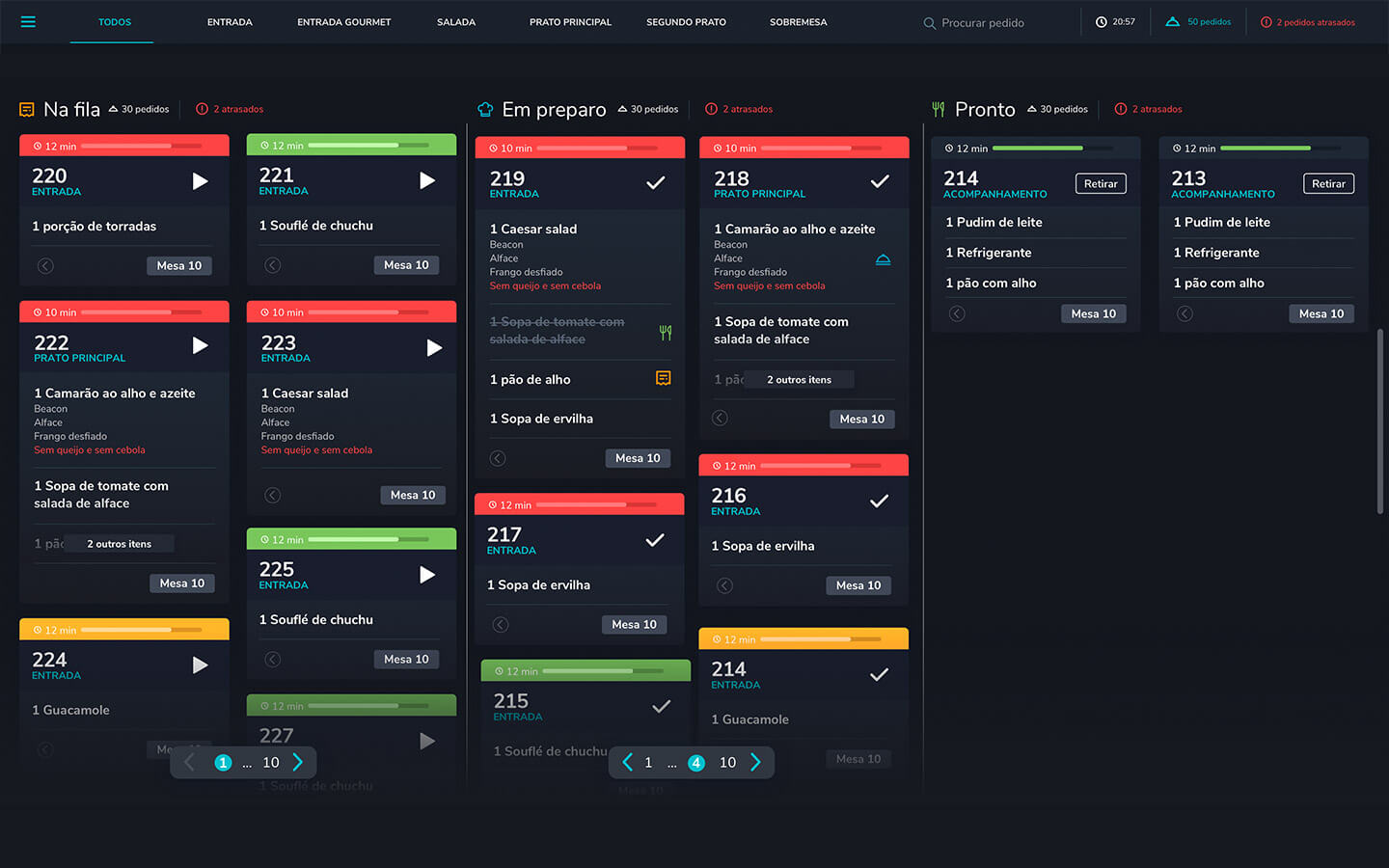Check off order 217 as complete
The height and width of the screenshot is (868, 1389).
(x=654, y=540)
